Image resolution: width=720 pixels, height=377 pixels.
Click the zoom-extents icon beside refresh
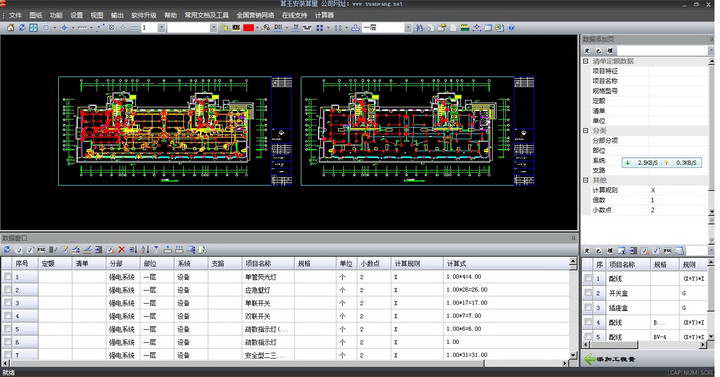point(34,28)
